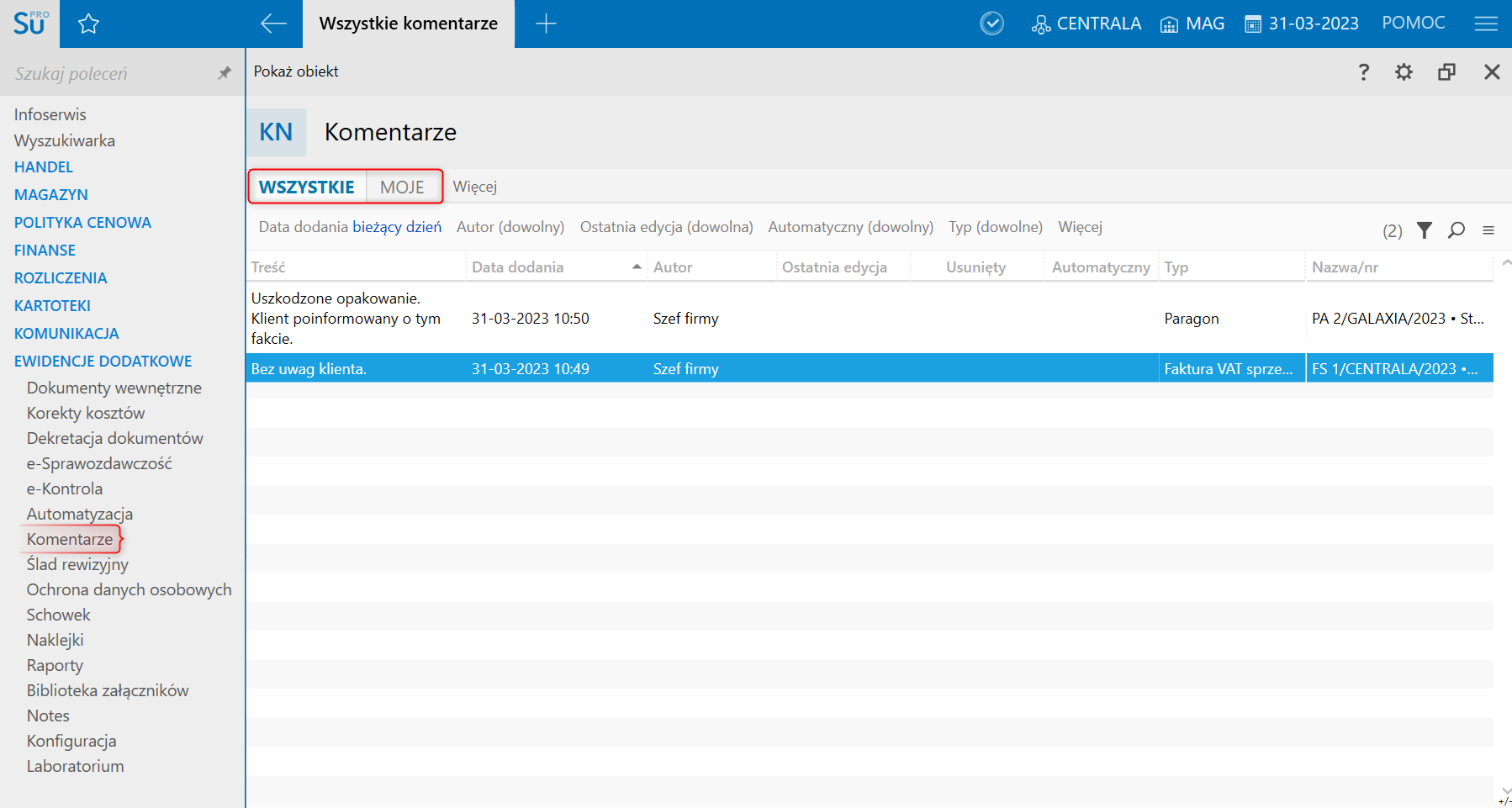Image resolution: width=1512 pixels, height=808 pixels.
Task: Go back with the left arrow icon
Action: pyautogui.click(x=273, y=24)
